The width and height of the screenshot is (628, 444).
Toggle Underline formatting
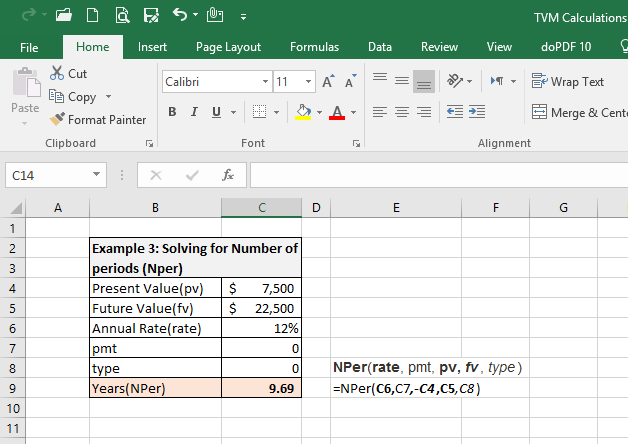(x=216, y=112)
